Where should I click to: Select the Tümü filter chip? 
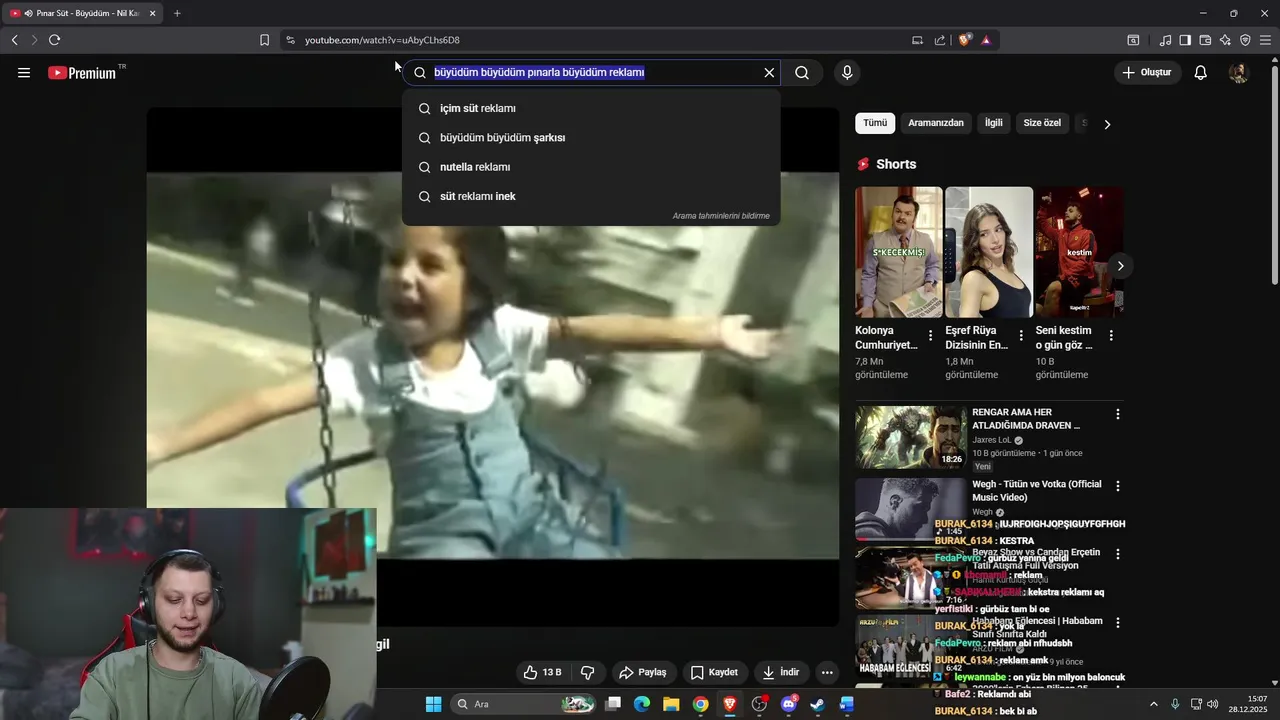coord(875,123)
